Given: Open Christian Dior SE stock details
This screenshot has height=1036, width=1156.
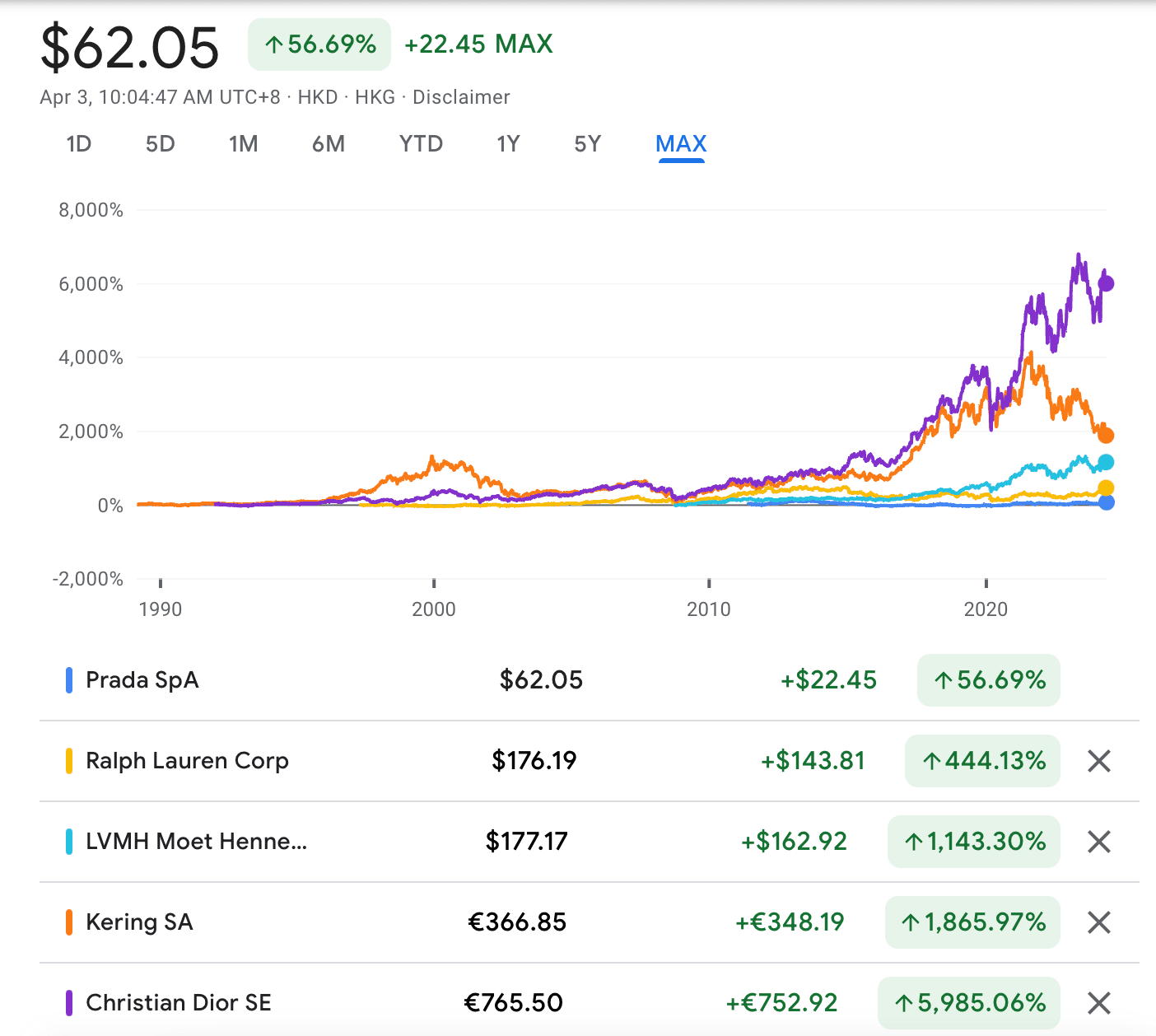Looking at the screenshot, I should pyautogui.click(x=179, y=1003).
